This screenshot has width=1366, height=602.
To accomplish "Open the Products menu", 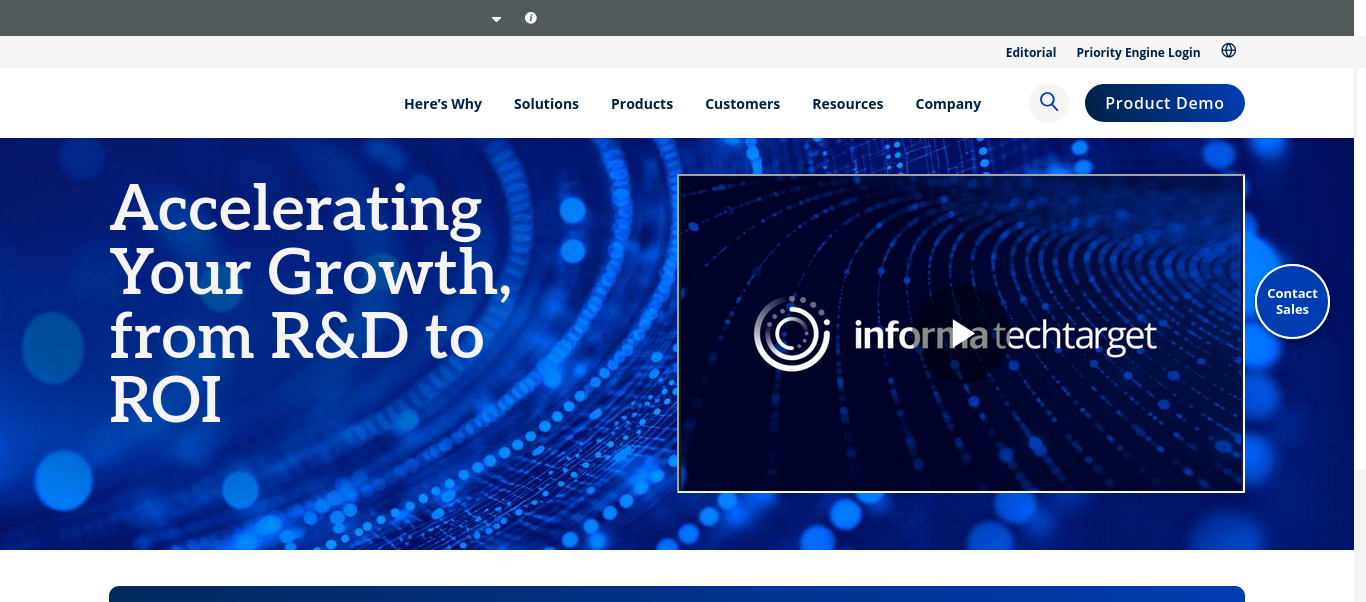I will pos(642,104).
